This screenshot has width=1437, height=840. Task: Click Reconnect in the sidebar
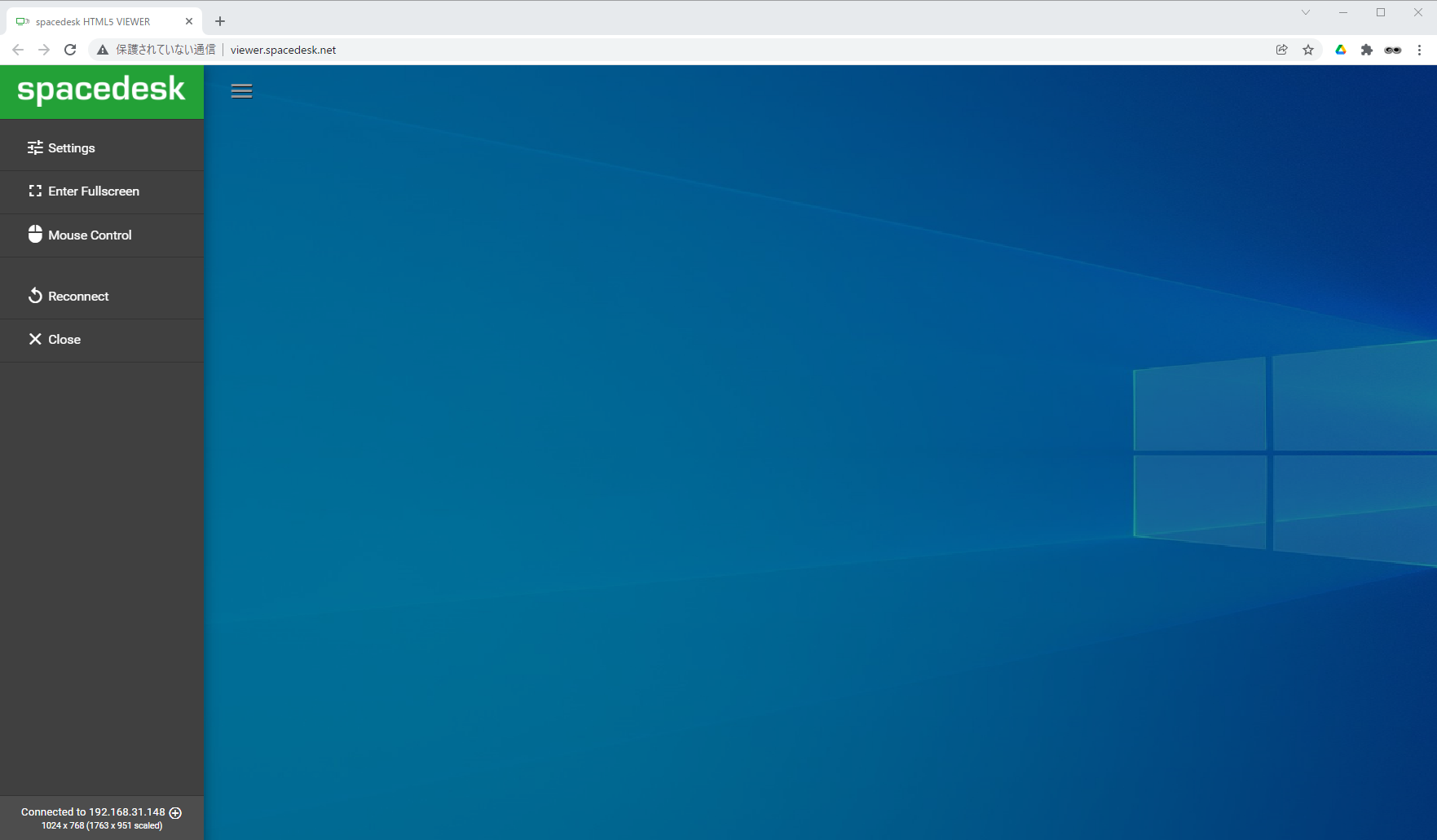pos(102,297)
